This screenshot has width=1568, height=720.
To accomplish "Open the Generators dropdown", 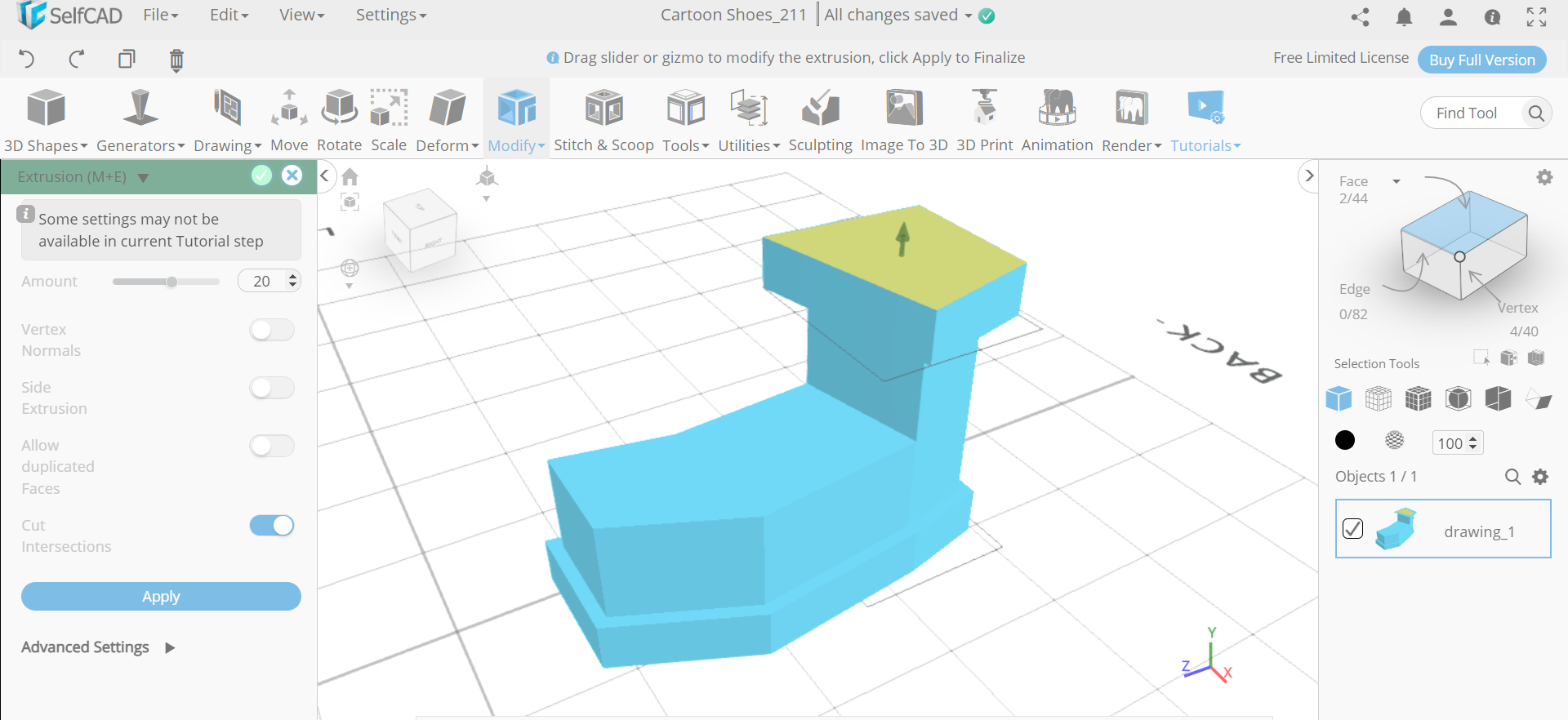I will pos(140,121).
